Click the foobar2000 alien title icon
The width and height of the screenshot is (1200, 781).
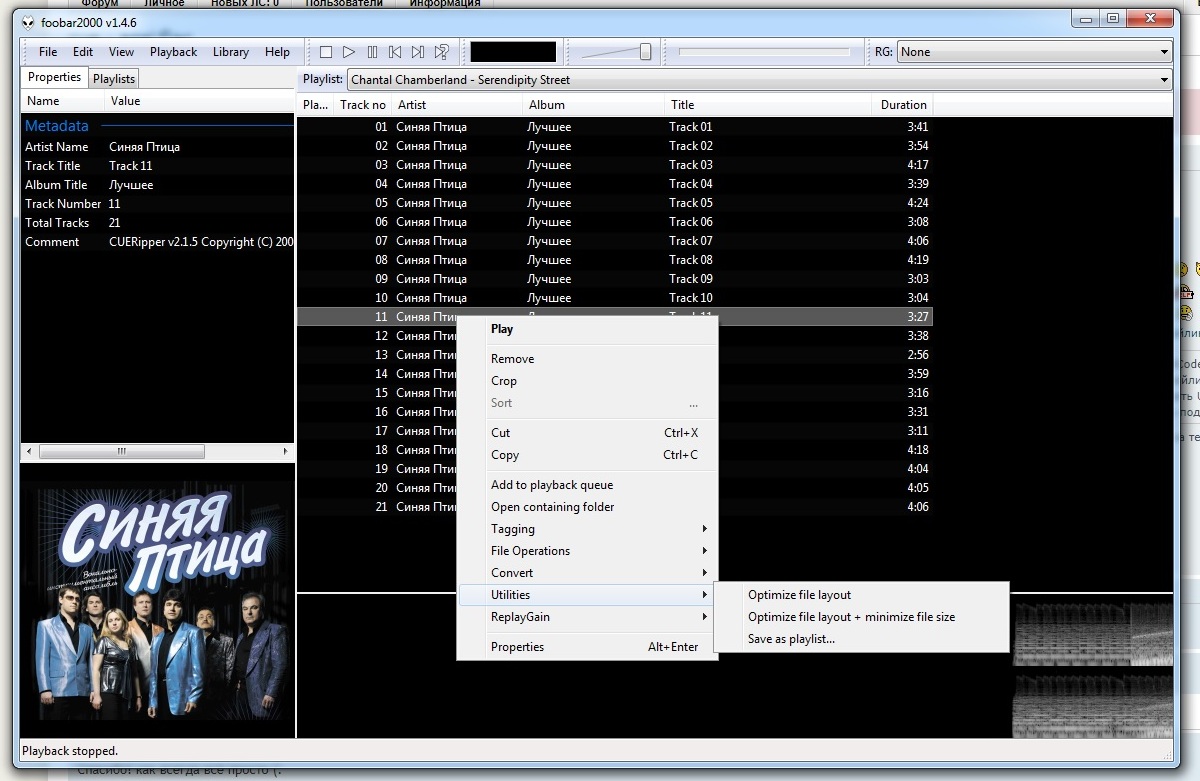[x=28, y=22]
